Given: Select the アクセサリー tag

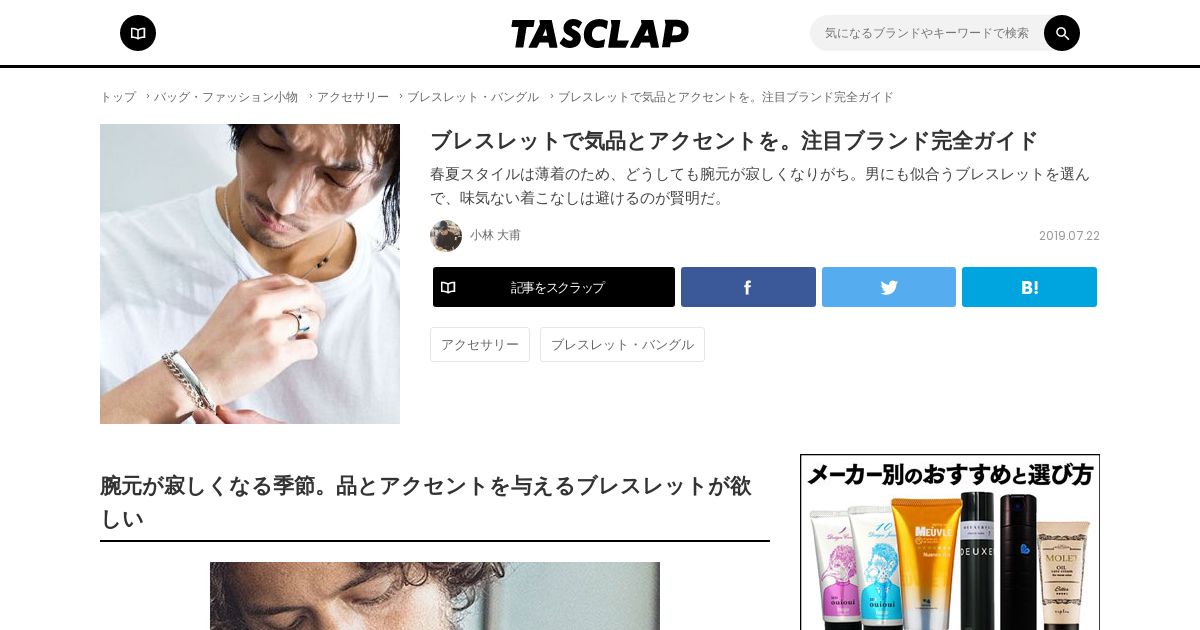Looking at the screenshot, I should (x=480, y=344).
